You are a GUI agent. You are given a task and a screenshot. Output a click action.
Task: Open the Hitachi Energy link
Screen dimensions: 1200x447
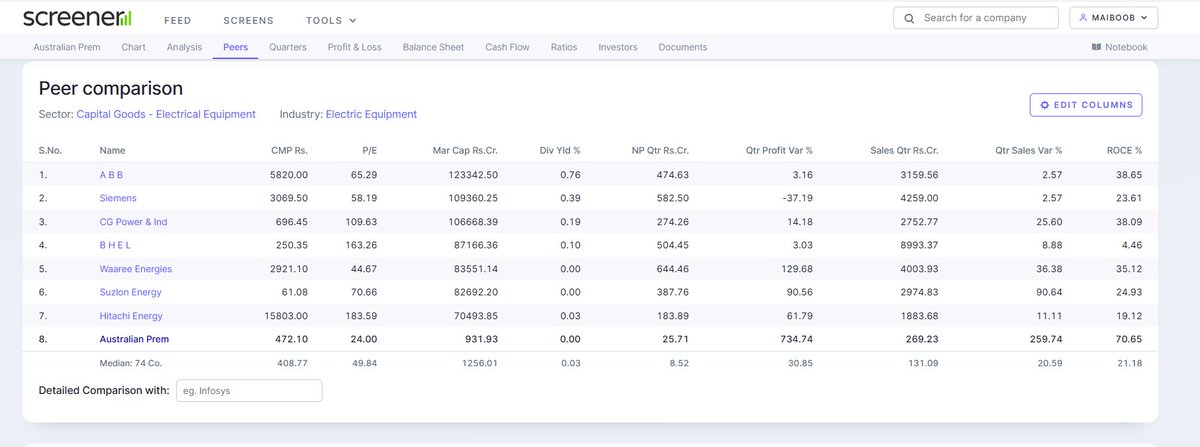(x=131, y=316)
